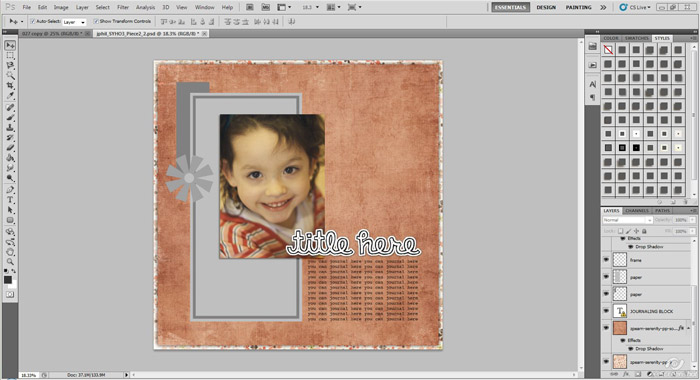Open the Character panel icon
The width and height of the screenshot is (700, 380).
pos(592,84)
